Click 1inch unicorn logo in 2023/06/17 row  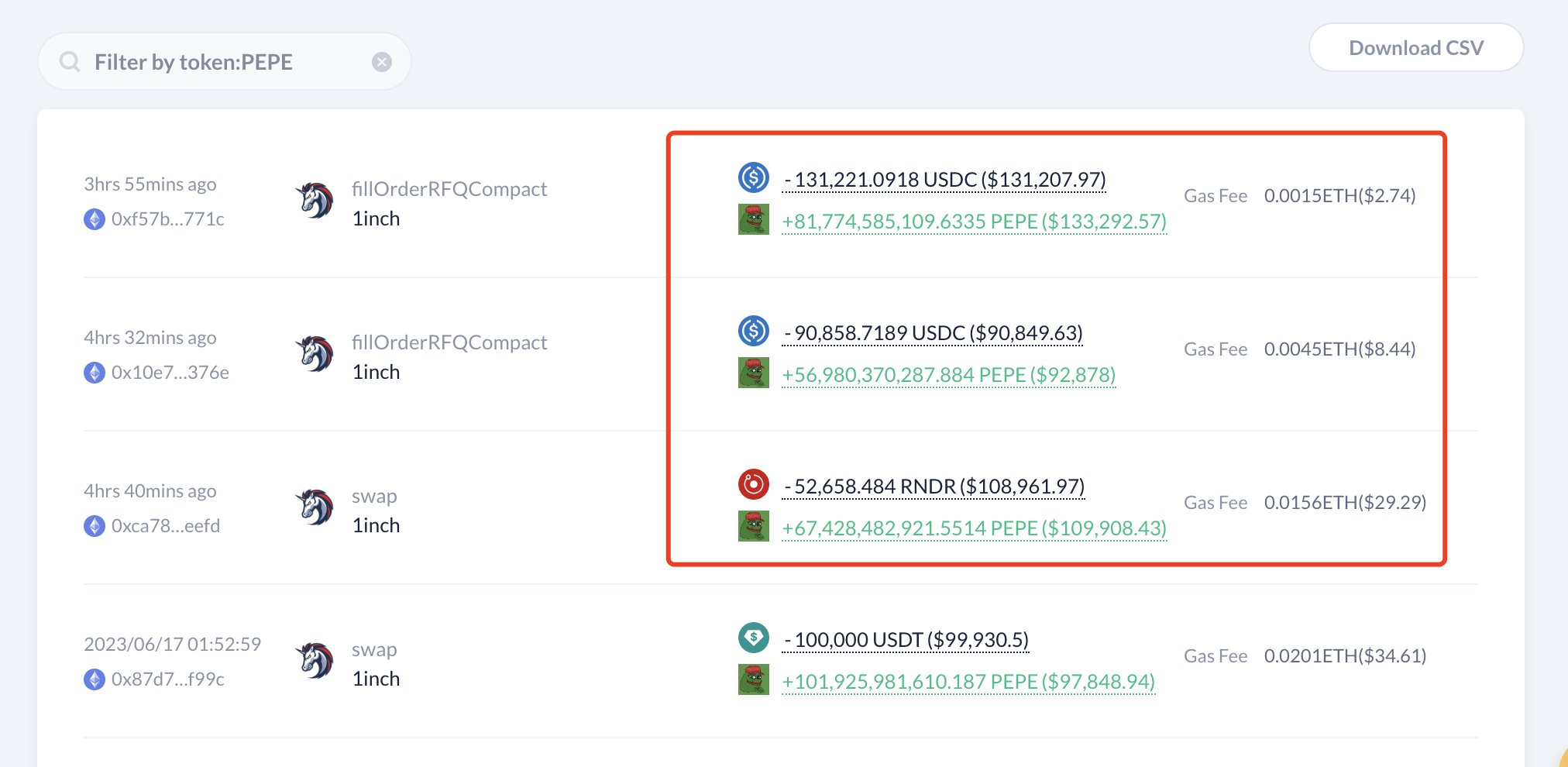click(x=315, y=661)
